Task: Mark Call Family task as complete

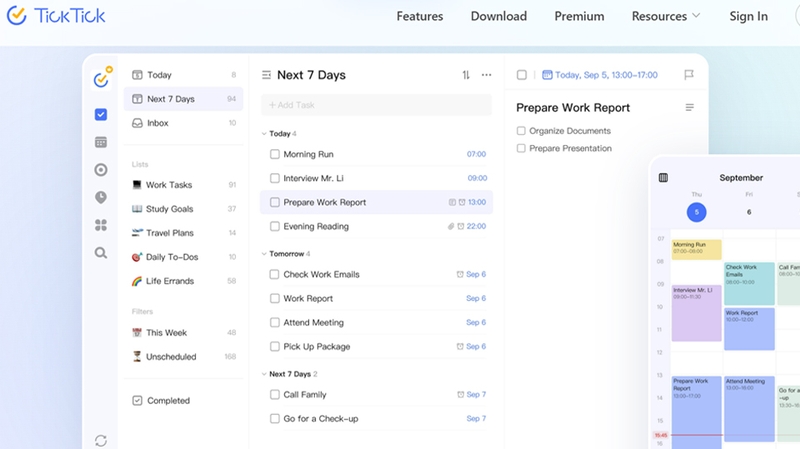Action: [274, 394]
